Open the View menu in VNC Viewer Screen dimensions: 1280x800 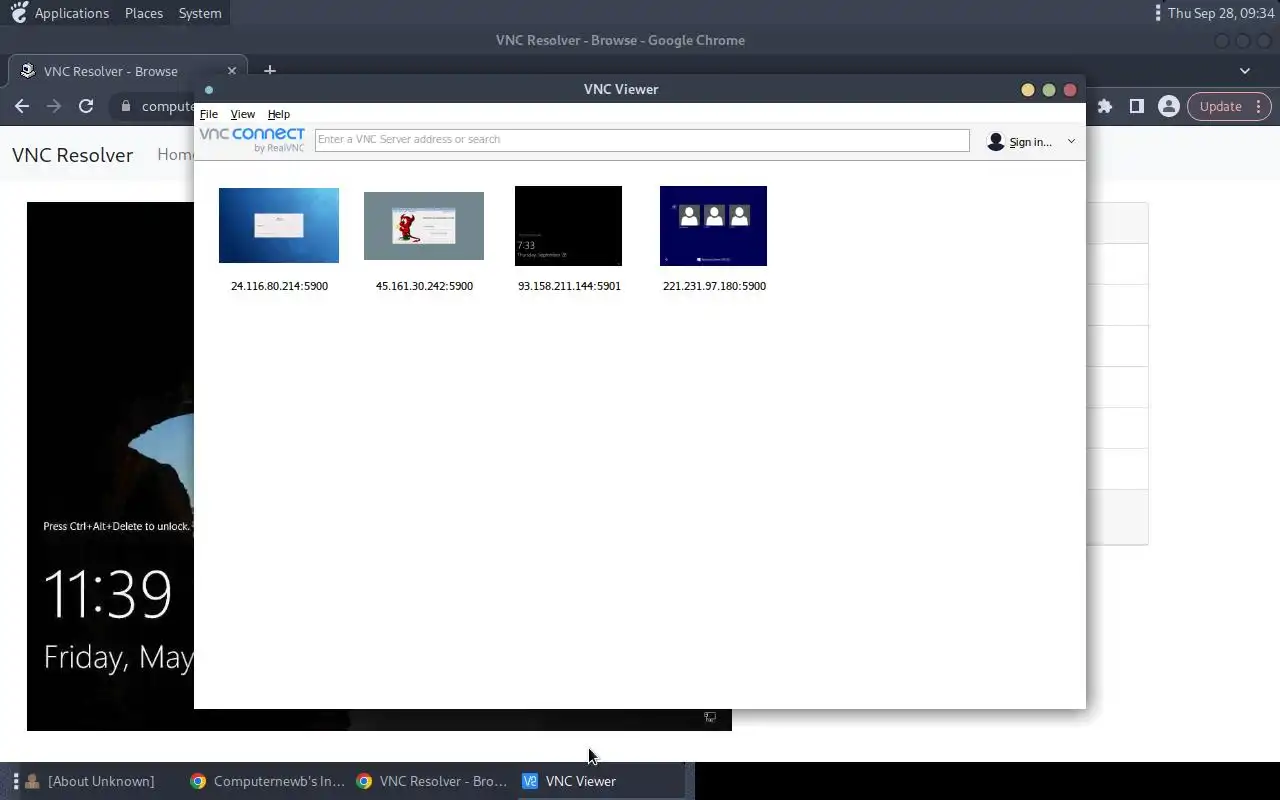[243, 114]
